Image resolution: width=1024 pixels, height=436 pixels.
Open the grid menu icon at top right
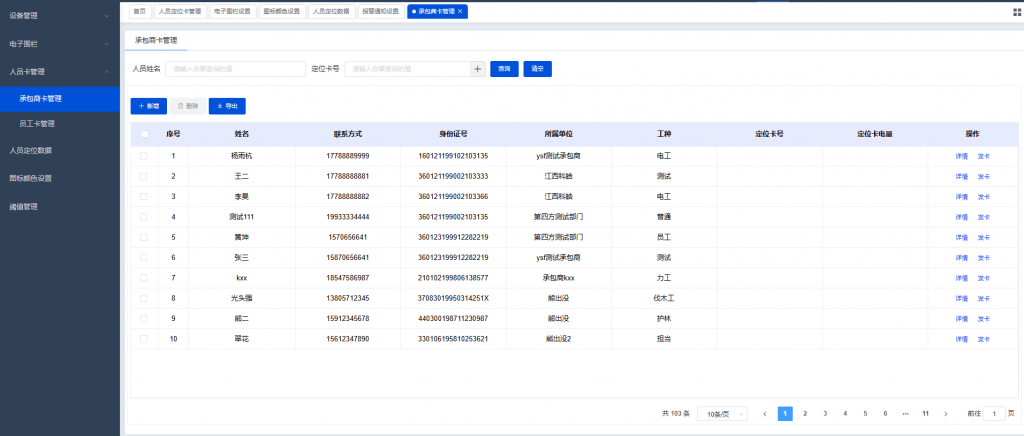1016,12
